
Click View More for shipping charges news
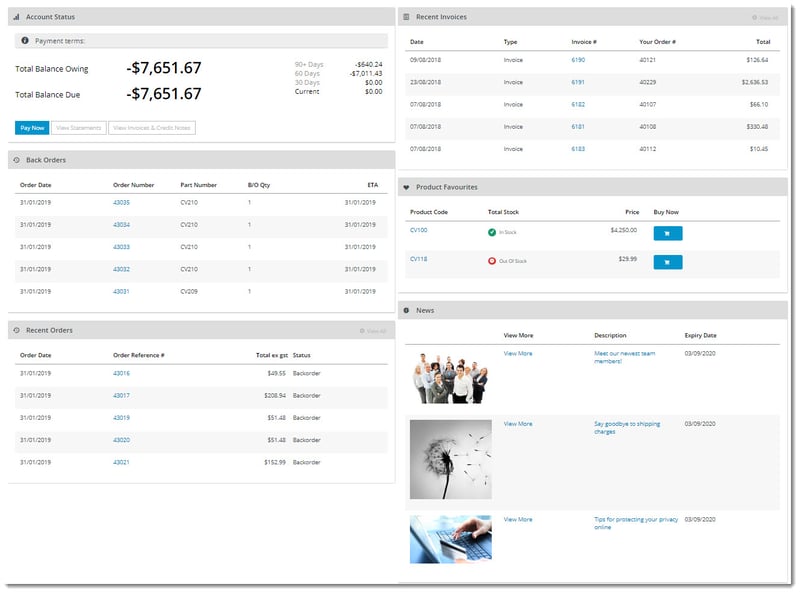(518, 424)
